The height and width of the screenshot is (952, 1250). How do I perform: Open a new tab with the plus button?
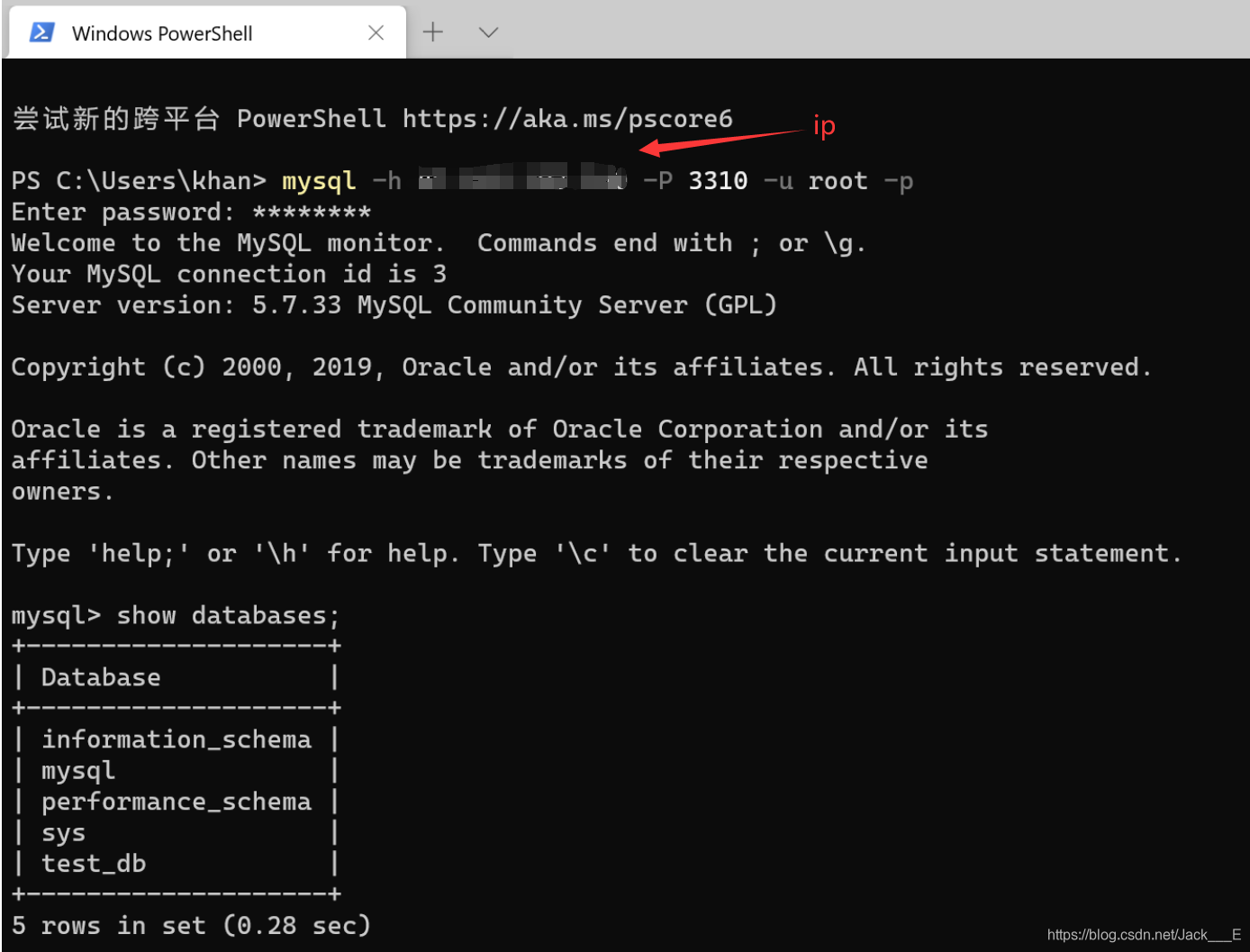[x=433, y=32]
